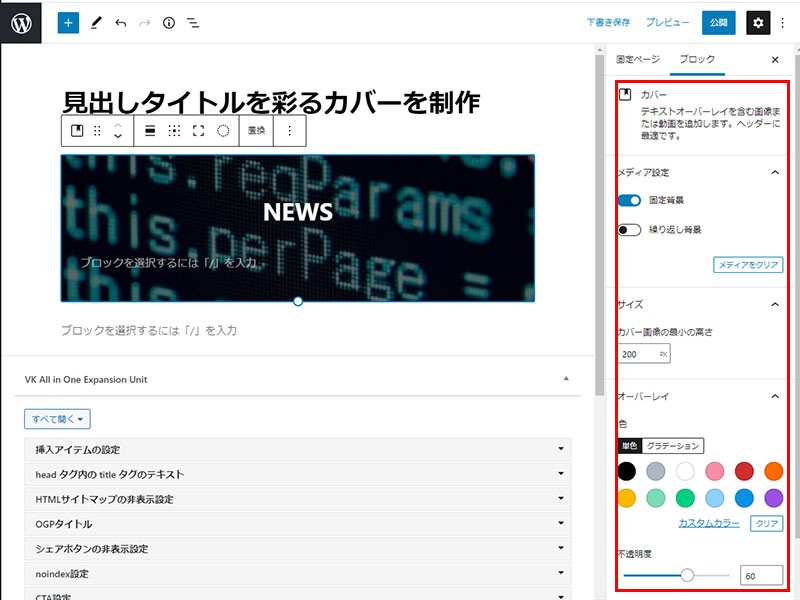Screen dimensions: 800x600
Task: Open the document details info icon
Action: (169, 22)
